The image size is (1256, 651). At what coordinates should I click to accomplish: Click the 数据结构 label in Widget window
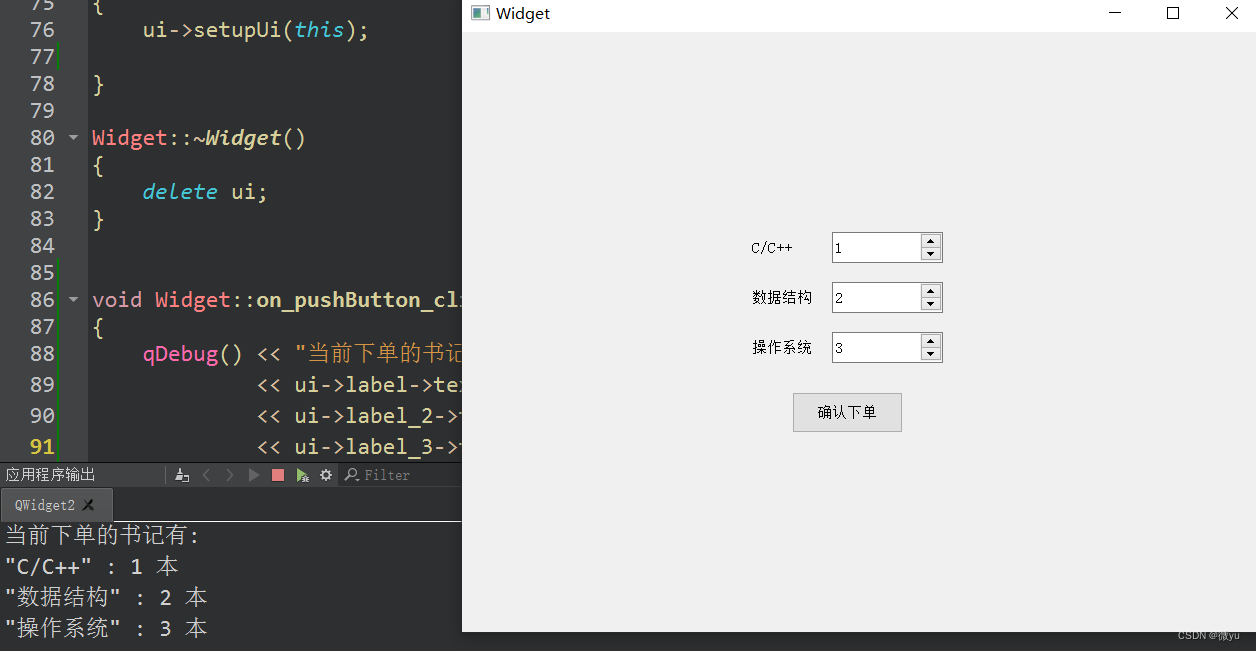pyautogui.click(x=782, y=298)
